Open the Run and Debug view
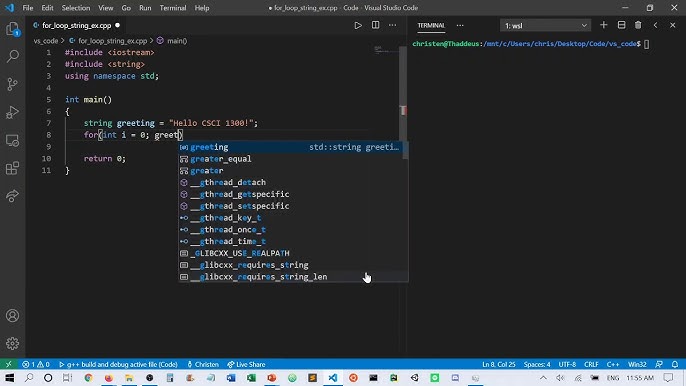The width and height of the screenshot is (686, 386). pyautogui.click(x=13, y=112)
